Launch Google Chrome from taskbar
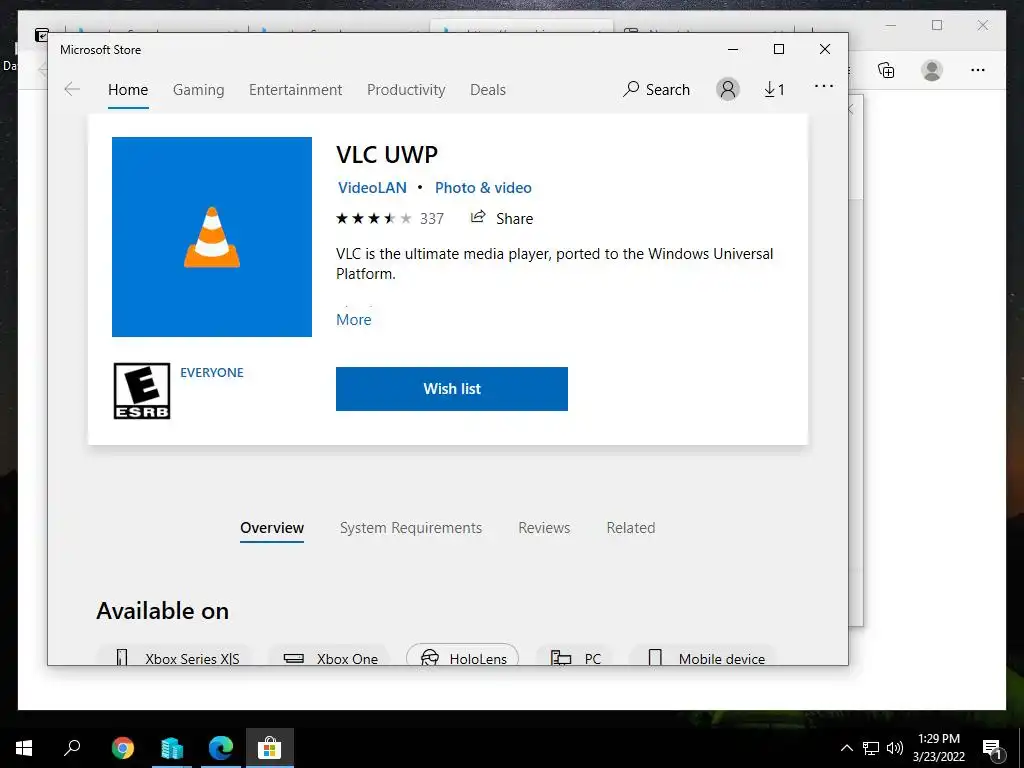The image size is (1024, 768). point(123,748)
